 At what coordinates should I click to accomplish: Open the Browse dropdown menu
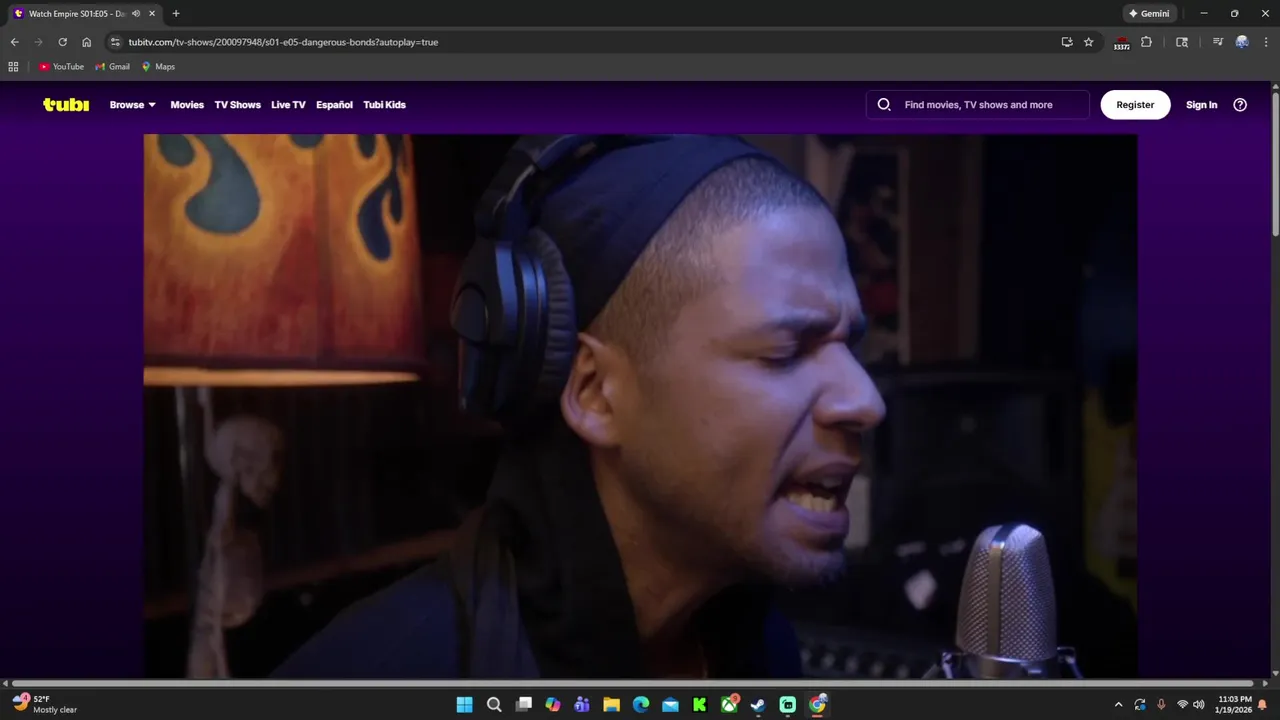(132, 104)
